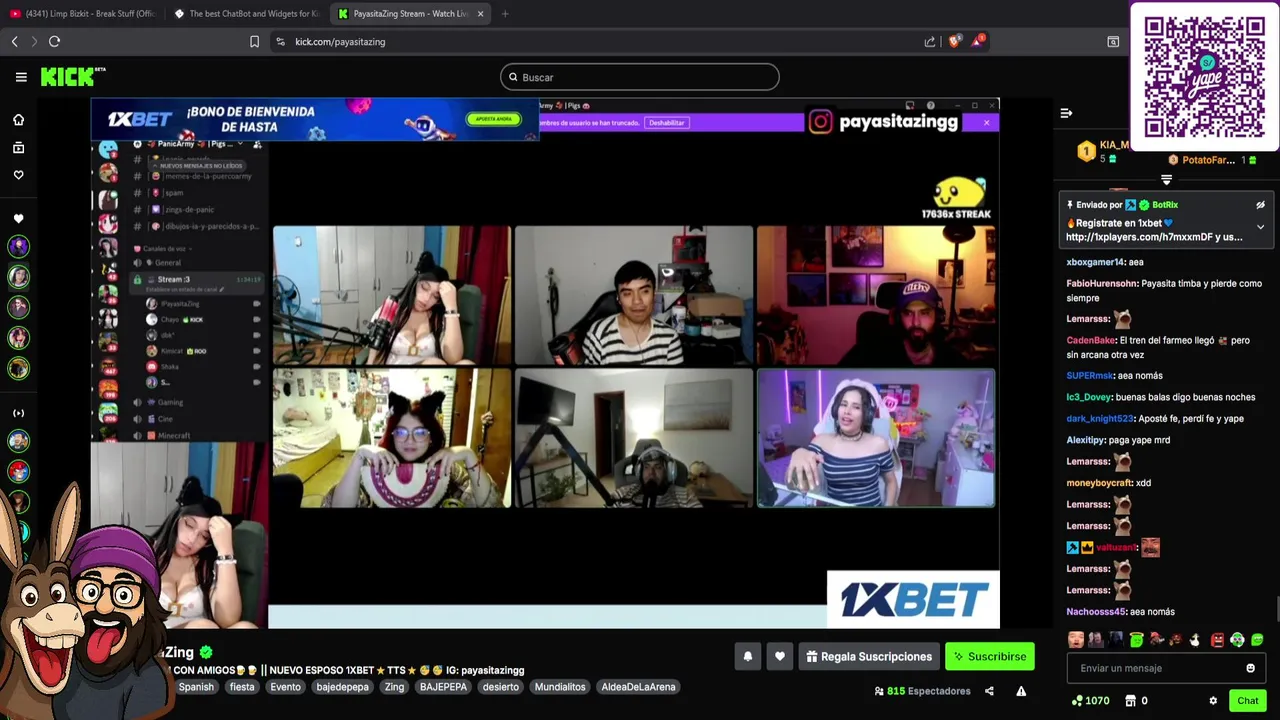The width and height of the screenshot is (1280, 720).
Task: Click 1XBET welcome bonus banner ad
Action: point(315,120)
